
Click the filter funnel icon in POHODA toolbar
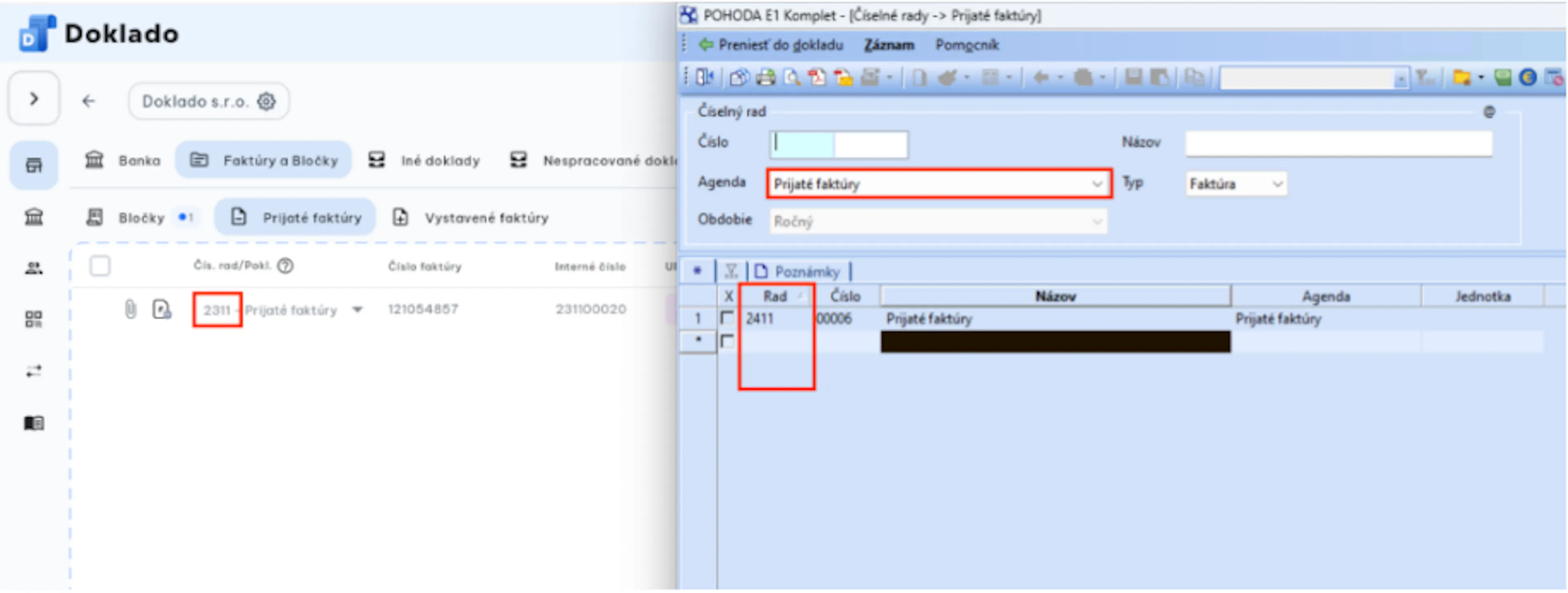click(1425, 77)
